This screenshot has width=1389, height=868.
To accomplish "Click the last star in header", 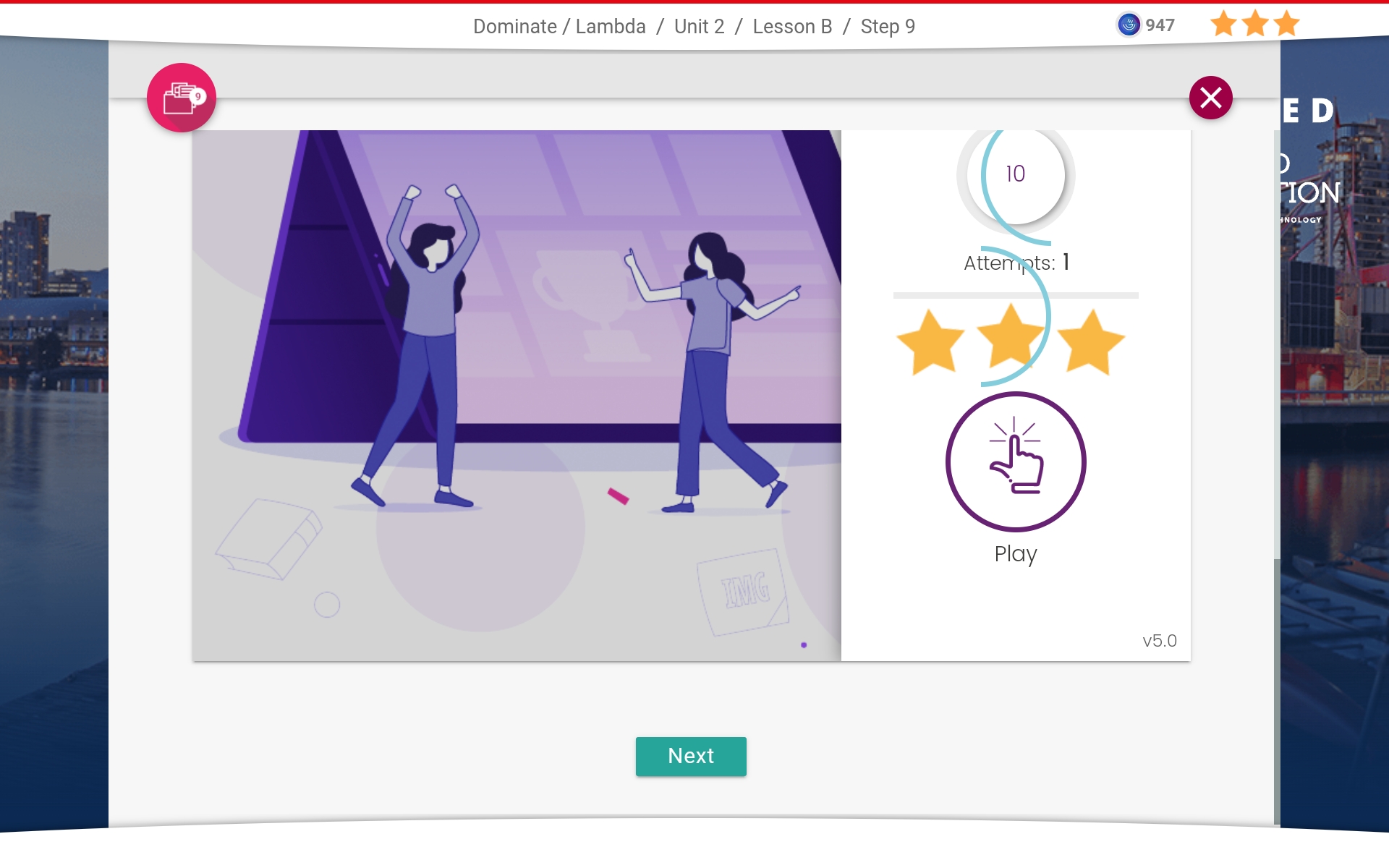I will coord(1287,25).
